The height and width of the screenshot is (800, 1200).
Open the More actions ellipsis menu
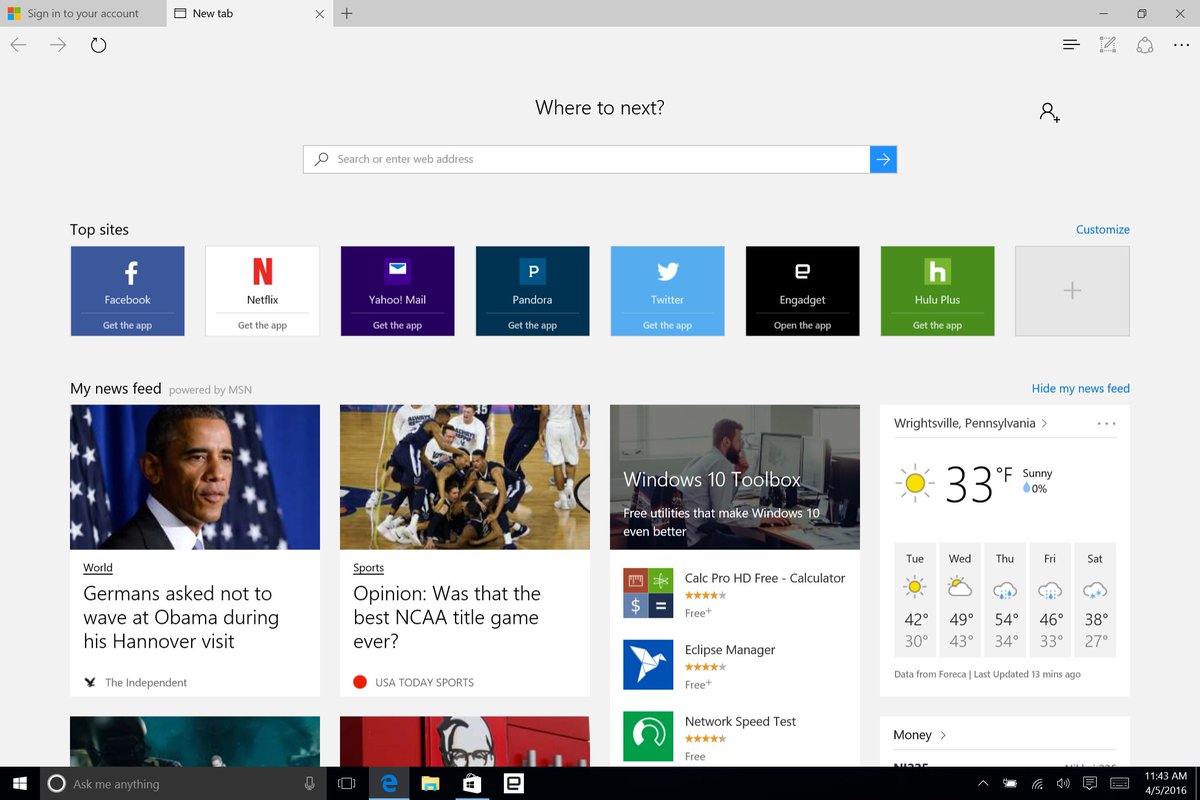coord(1182,45)
